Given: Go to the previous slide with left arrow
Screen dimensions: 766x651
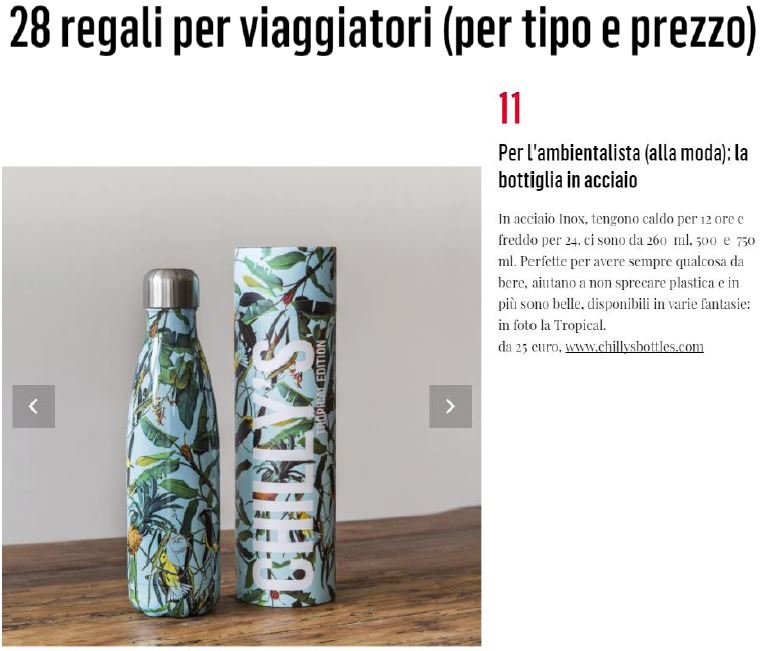Looking at the screenshot, I should click(x=34, y=406).
